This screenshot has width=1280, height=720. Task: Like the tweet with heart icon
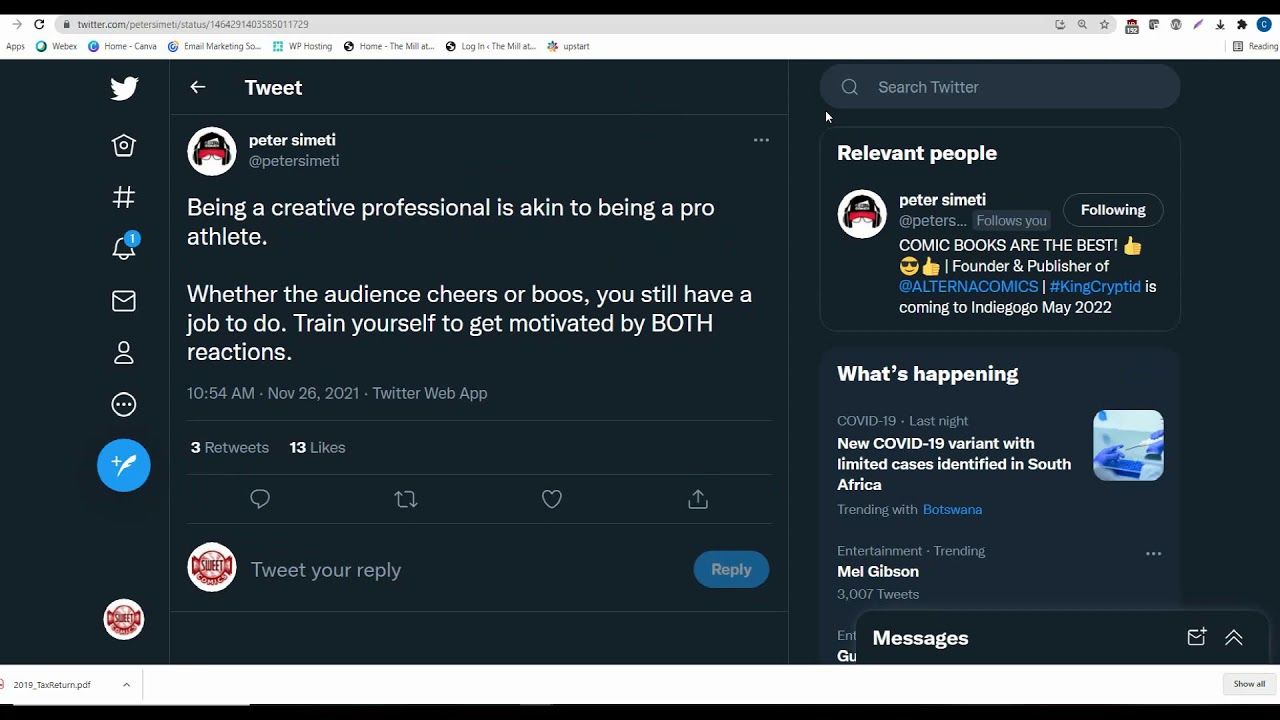(552, 499)
